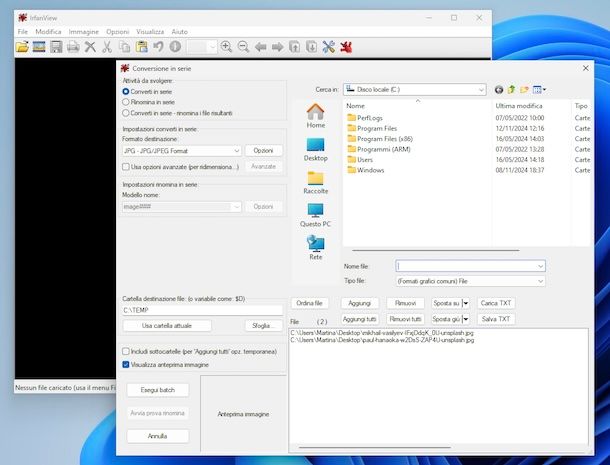Open the image Information icon

point(175,47)
